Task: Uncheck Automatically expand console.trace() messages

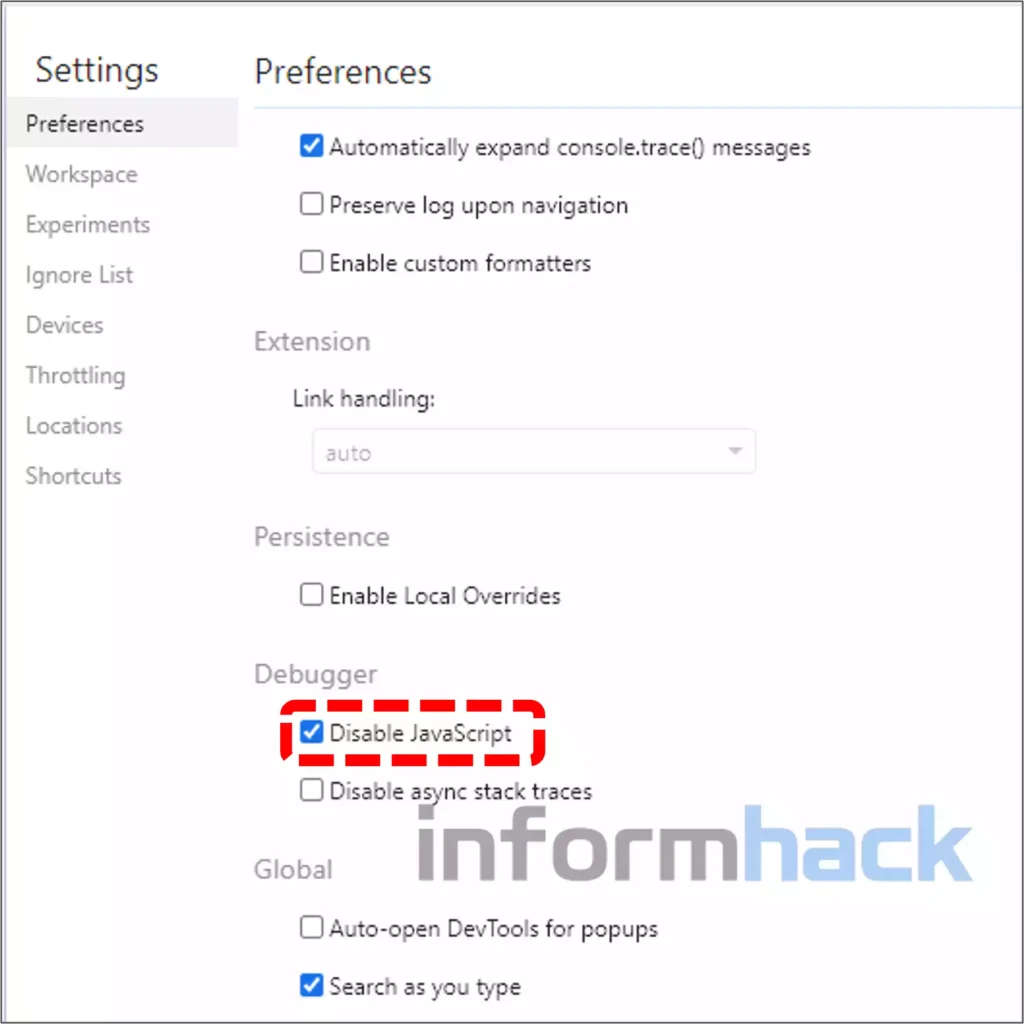Action: pyautogui.click(x=312, y=146)
